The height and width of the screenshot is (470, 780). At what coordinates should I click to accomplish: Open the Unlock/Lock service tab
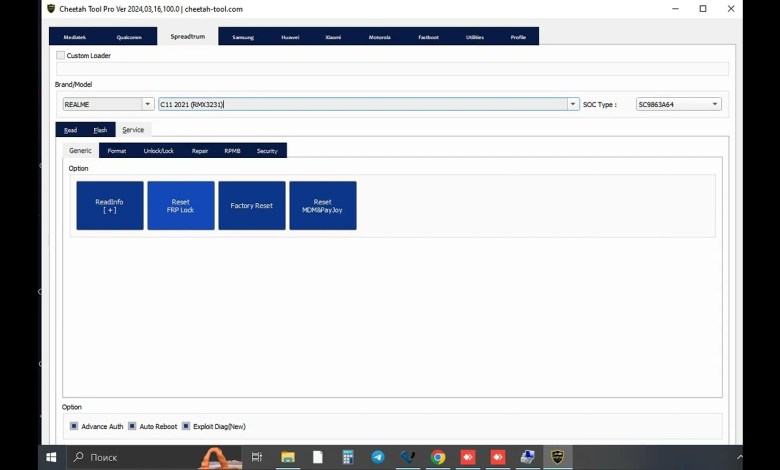159,151
